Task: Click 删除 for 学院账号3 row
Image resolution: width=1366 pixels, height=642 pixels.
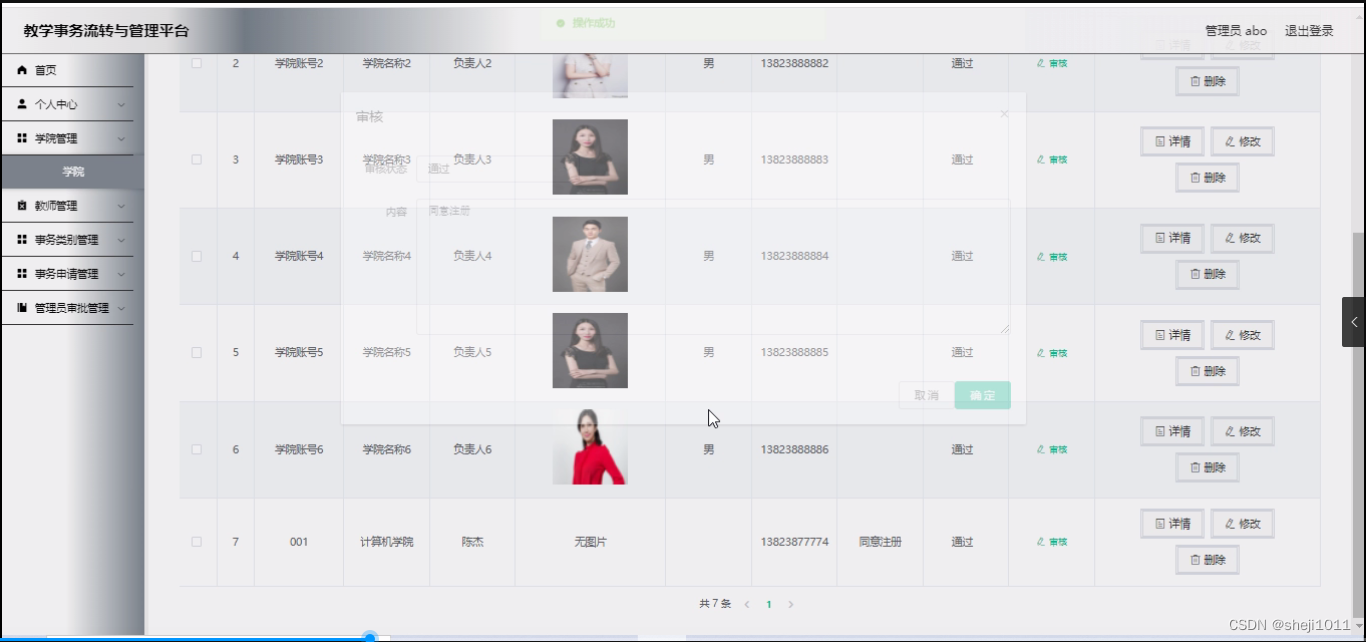Action: pos(1207,177)
